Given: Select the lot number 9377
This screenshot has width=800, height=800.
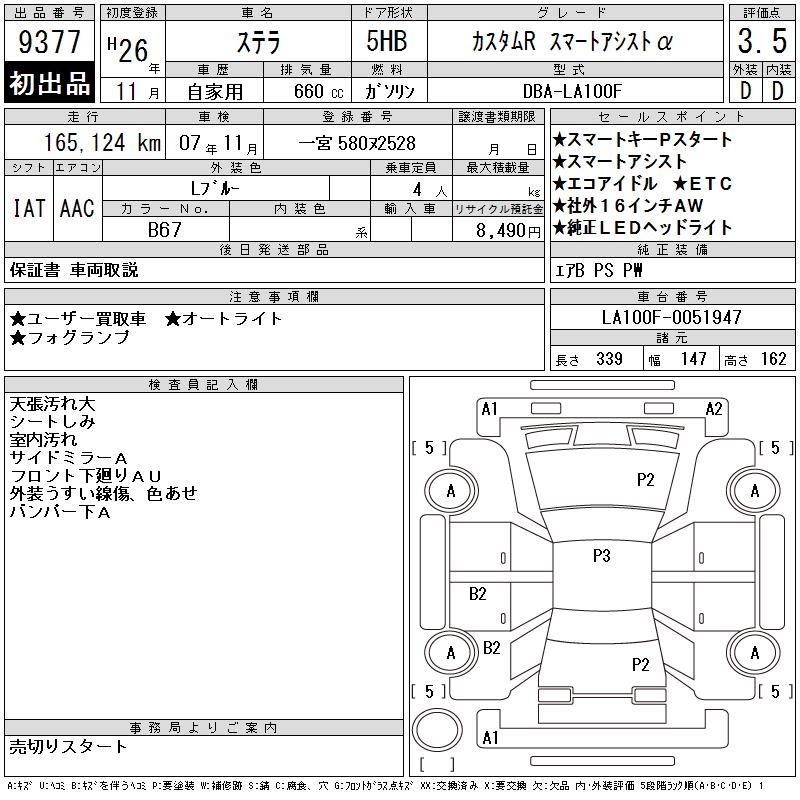Looking at the screenshot, I should point(49,42).
